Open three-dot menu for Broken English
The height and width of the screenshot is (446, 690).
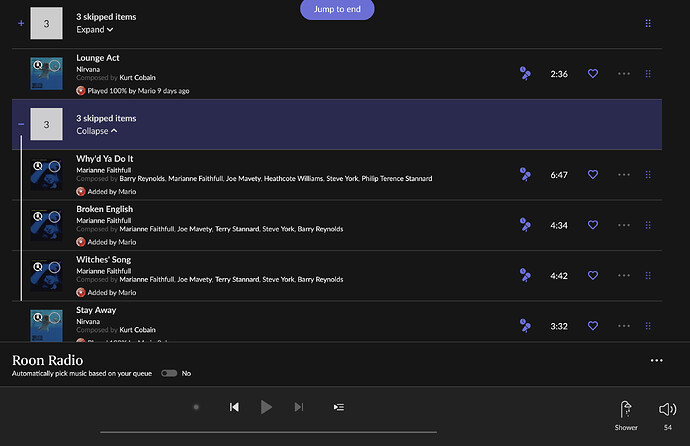[624, 225]
